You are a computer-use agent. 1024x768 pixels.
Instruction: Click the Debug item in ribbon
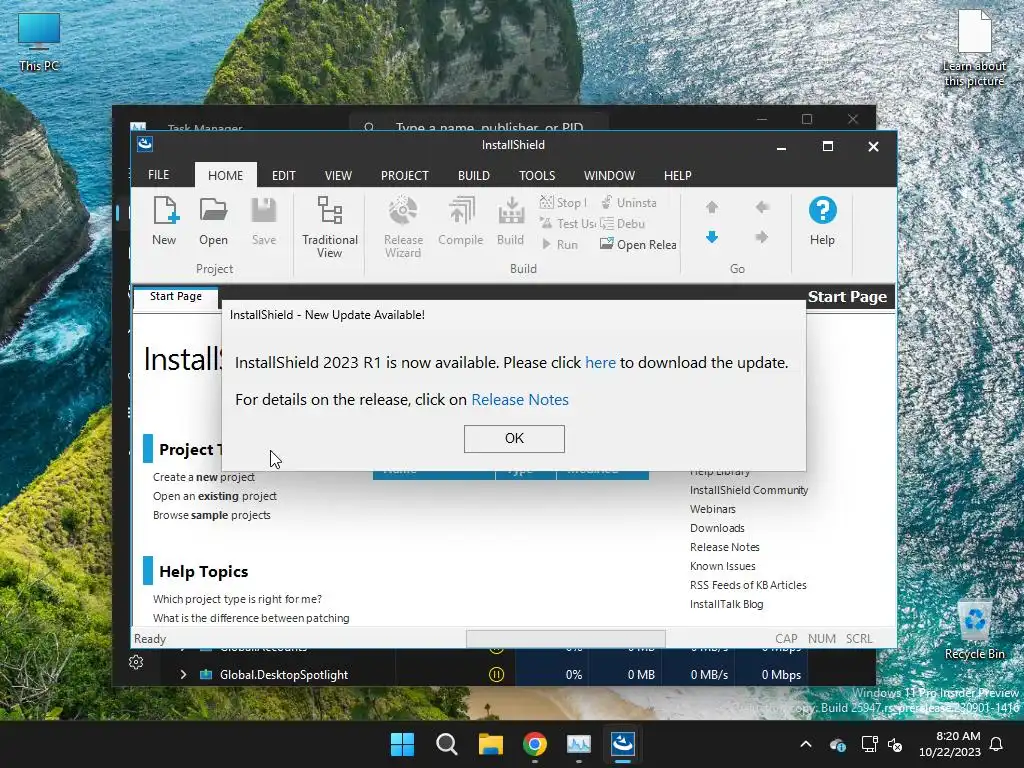(x=623, y=223)
